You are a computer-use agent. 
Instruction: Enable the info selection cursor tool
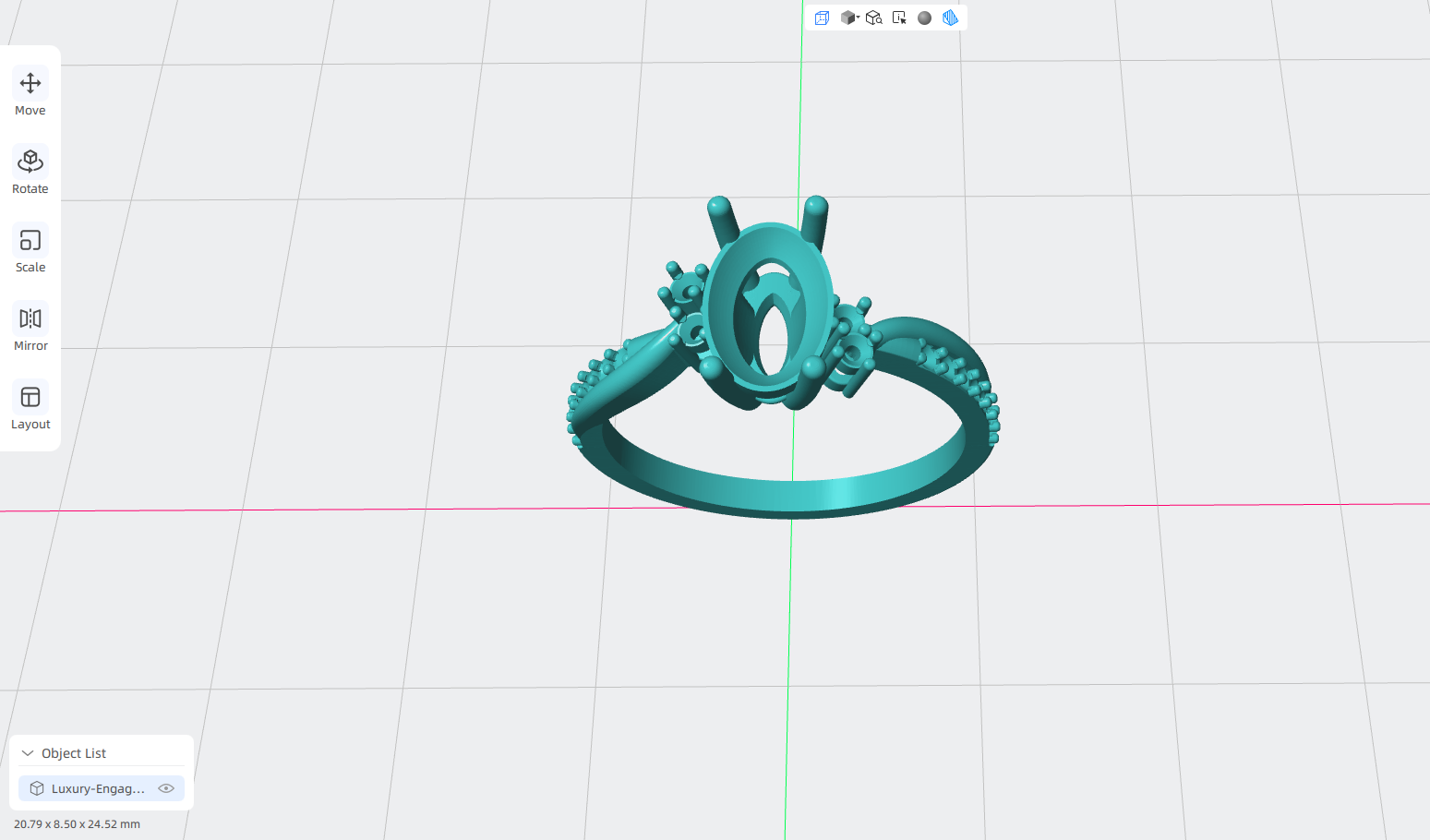(899, 18)
